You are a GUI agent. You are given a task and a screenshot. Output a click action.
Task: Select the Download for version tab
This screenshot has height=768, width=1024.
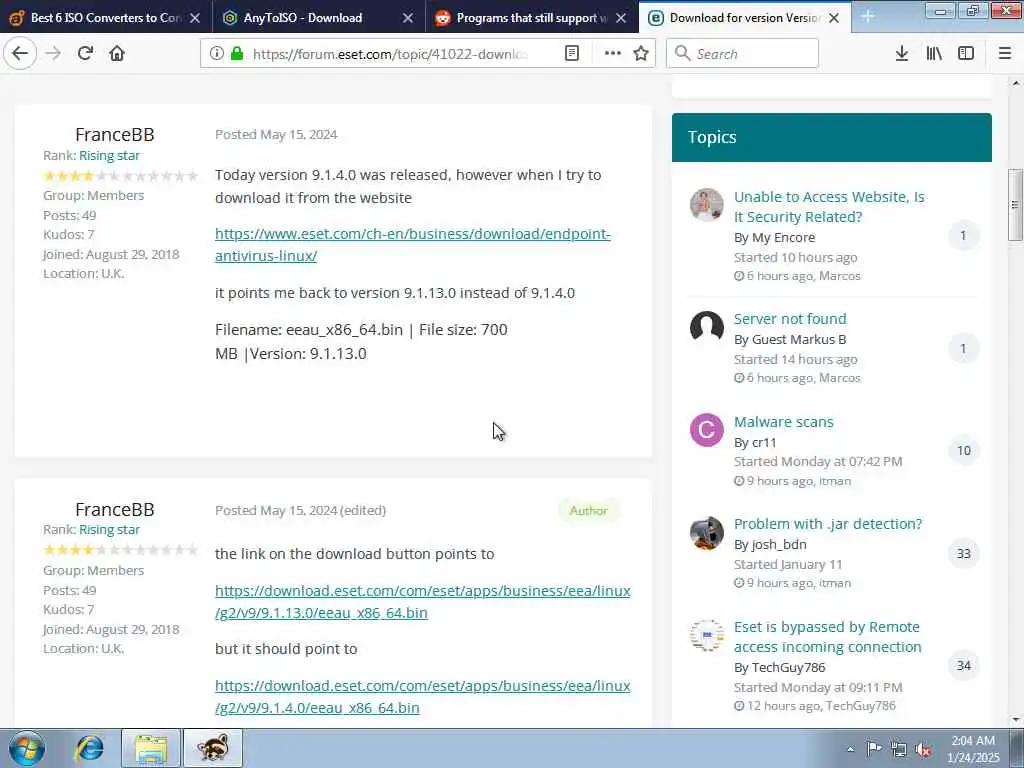(x=745, y=18)
